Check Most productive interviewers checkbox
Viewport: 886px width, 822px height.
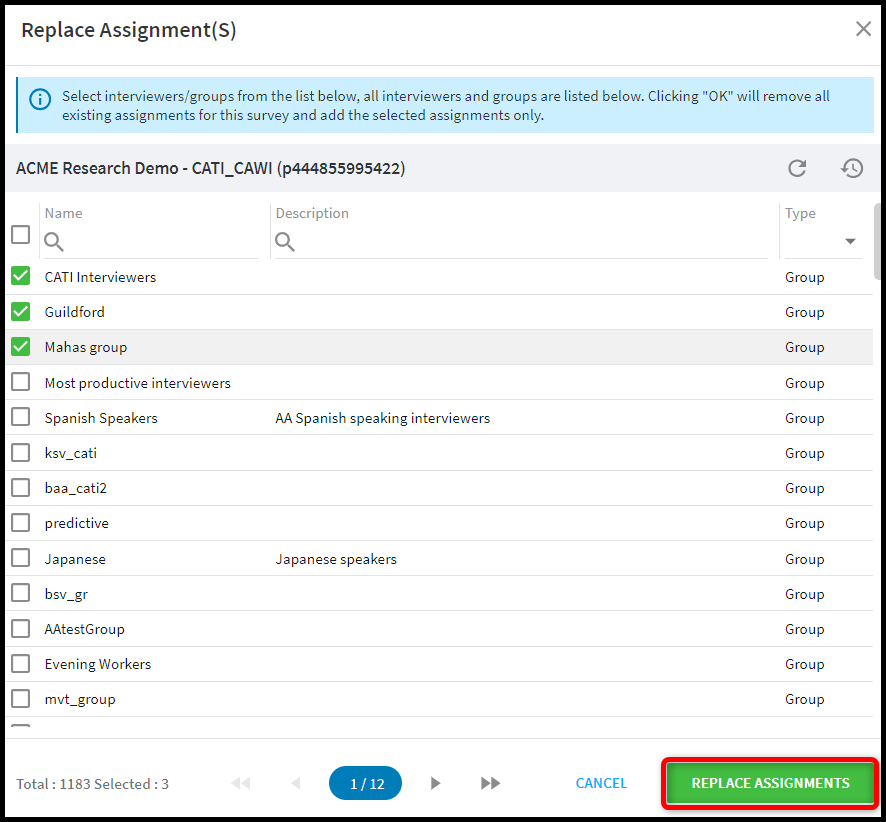(x=21, y=382)
